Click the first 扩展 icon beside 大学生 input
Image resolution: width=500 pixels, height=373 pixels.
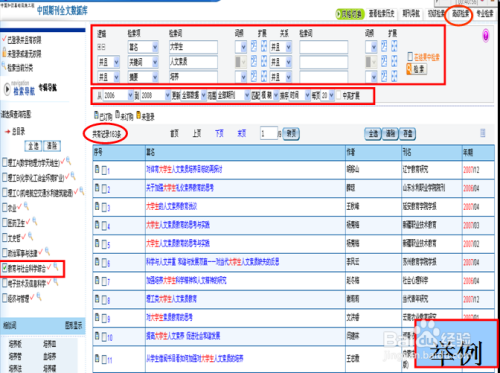(254, 46)
